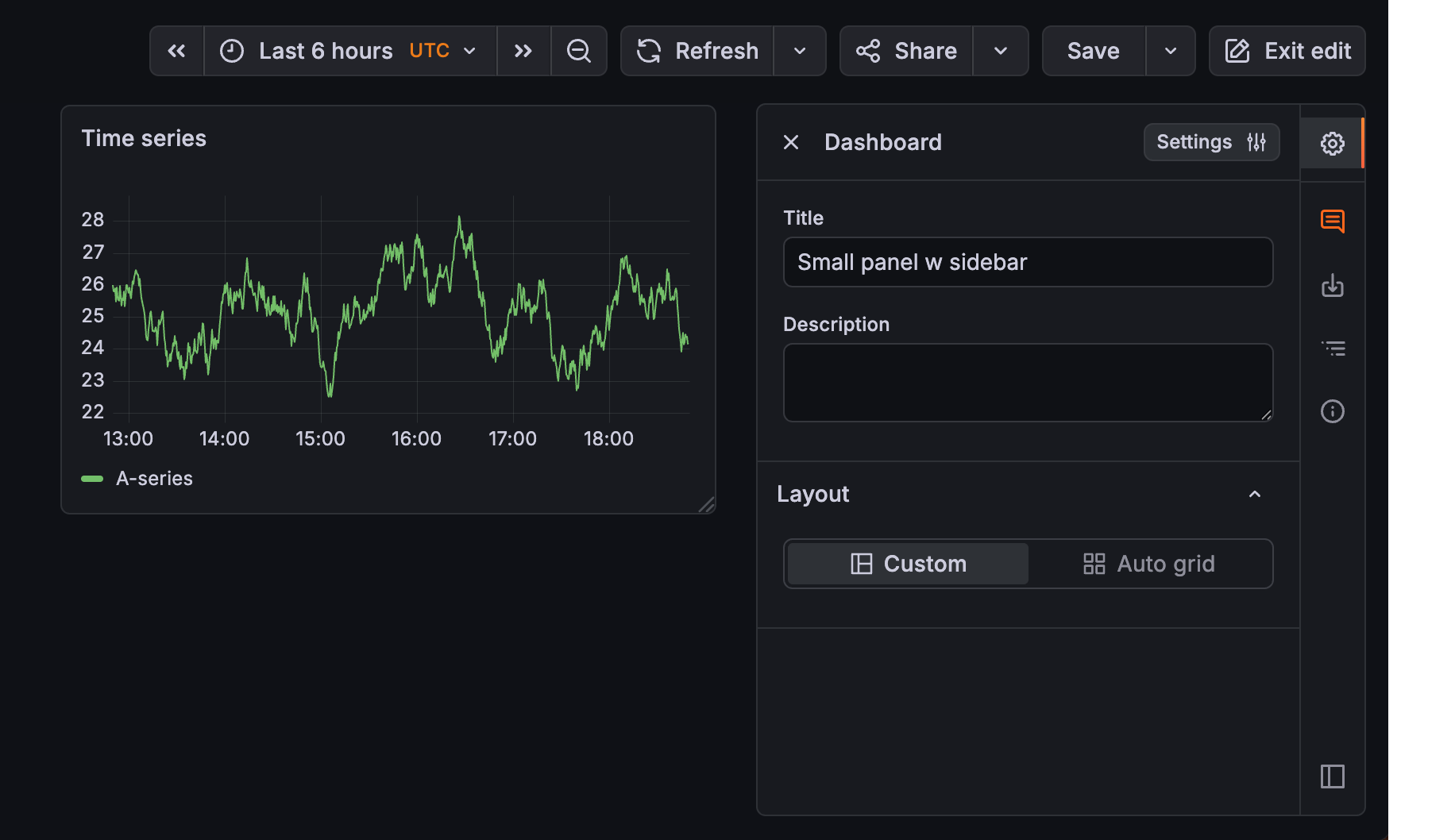This screenshot has width=1455, height=840.
Task: Zoom out the time range with magnifier icon
Action: pos(579,51)
